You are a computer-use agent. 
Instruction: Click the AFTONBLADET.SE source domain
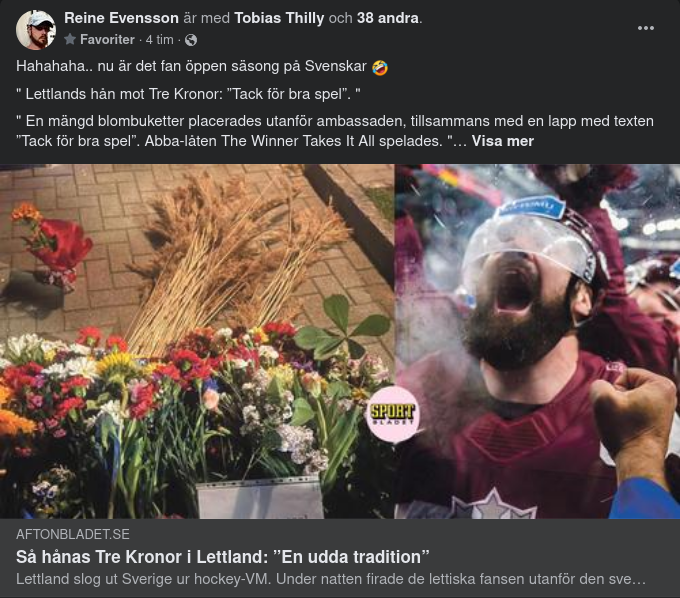pyautogui.click(x=73, y=535)
